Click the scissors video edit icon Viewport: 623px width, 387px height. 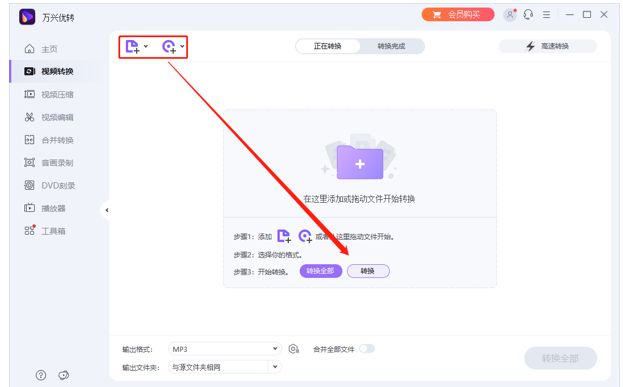pyautogui.click(x=29, y=117)
